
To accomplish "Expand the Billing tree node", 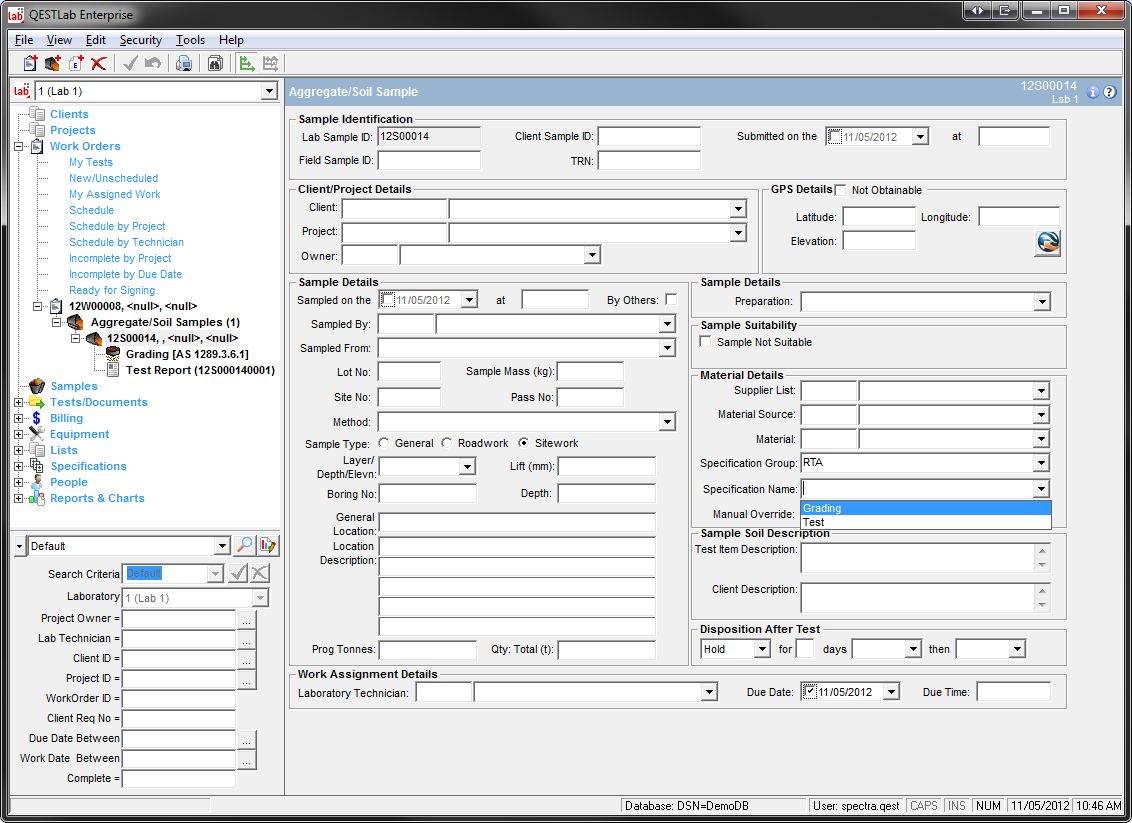I will (x=18, y=418).
